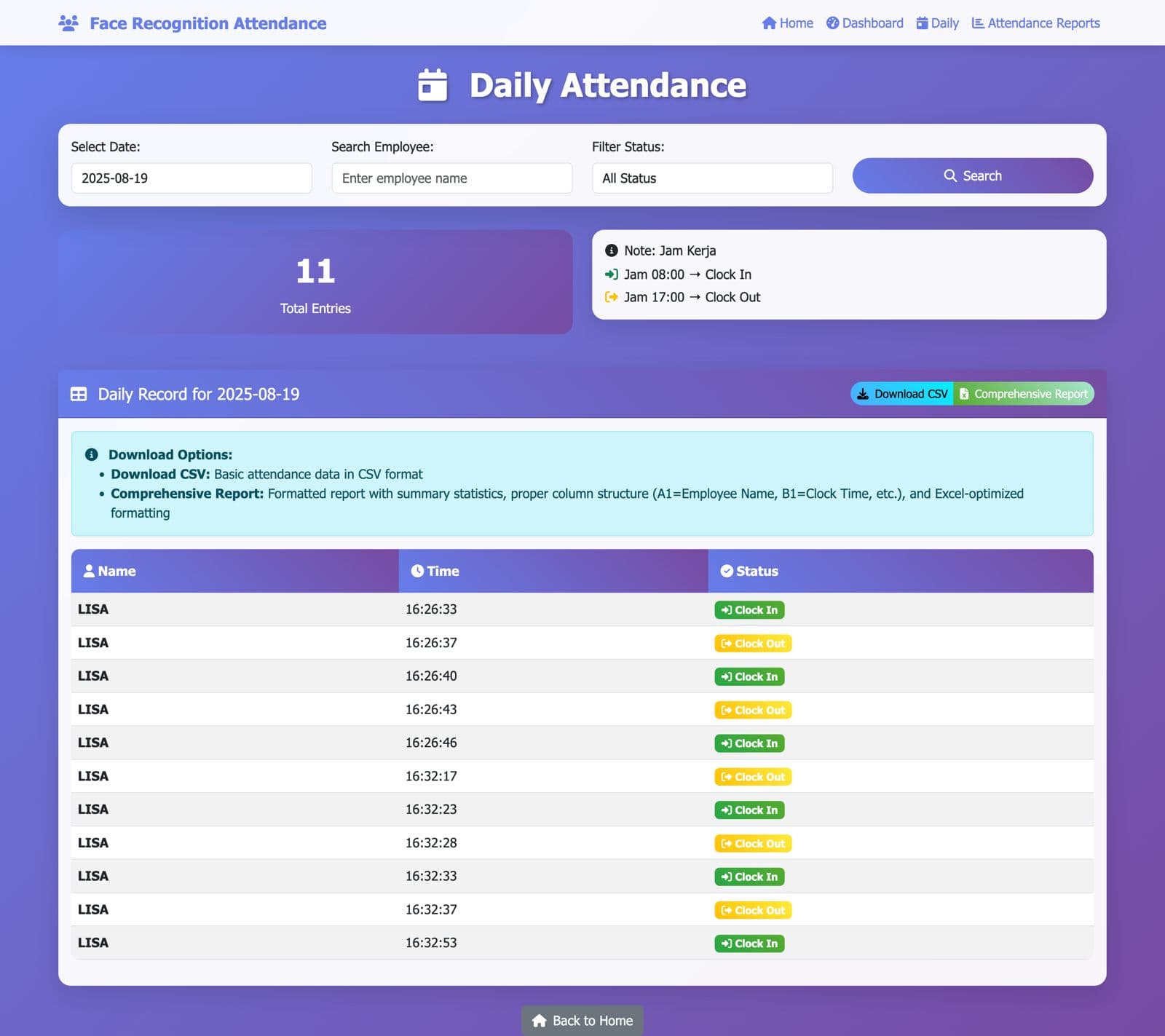Click LISA name in 16:26:46 row
This screenshot has height=1036, width=1165.
tap(93, 743)
